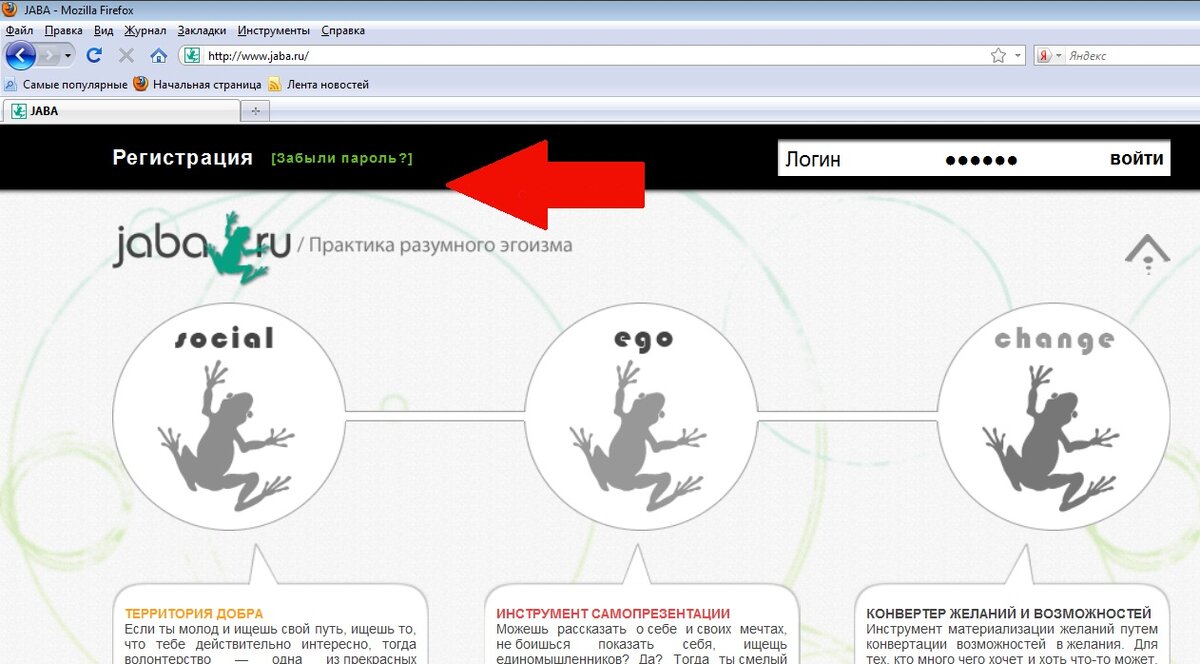Go back with the Firefox back arrow
This screenshot has width=1200, height=664.
tap(21, 55)
